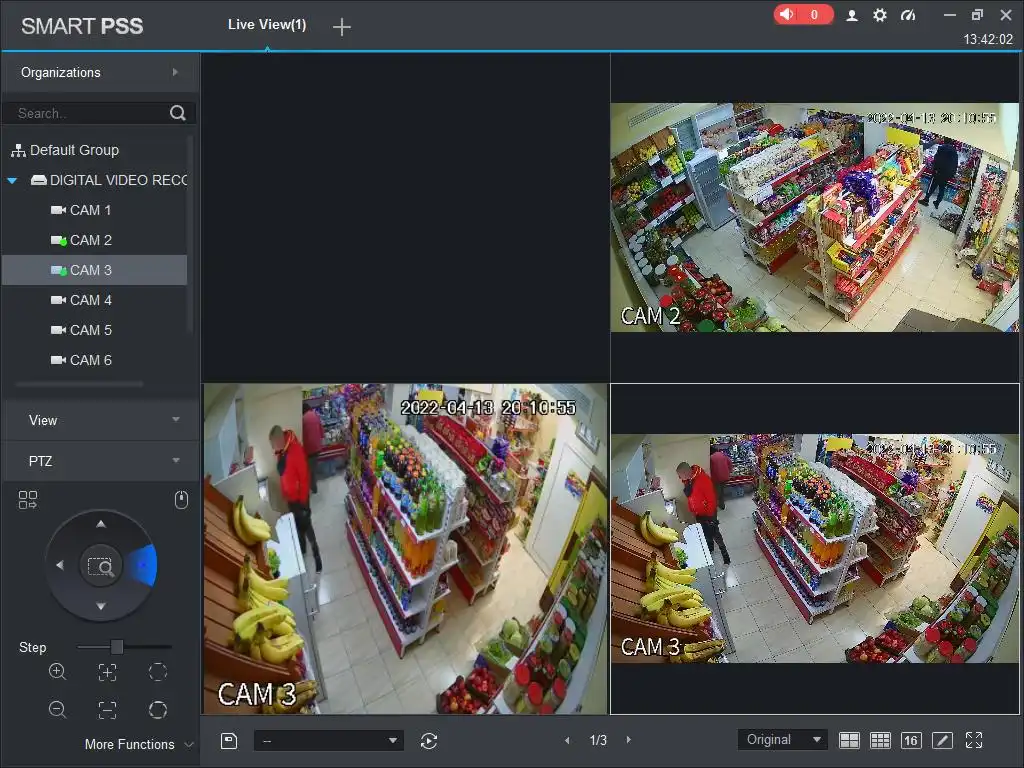
Task: Click the 1/3 page indicator
Action: [x=598, y=740]
